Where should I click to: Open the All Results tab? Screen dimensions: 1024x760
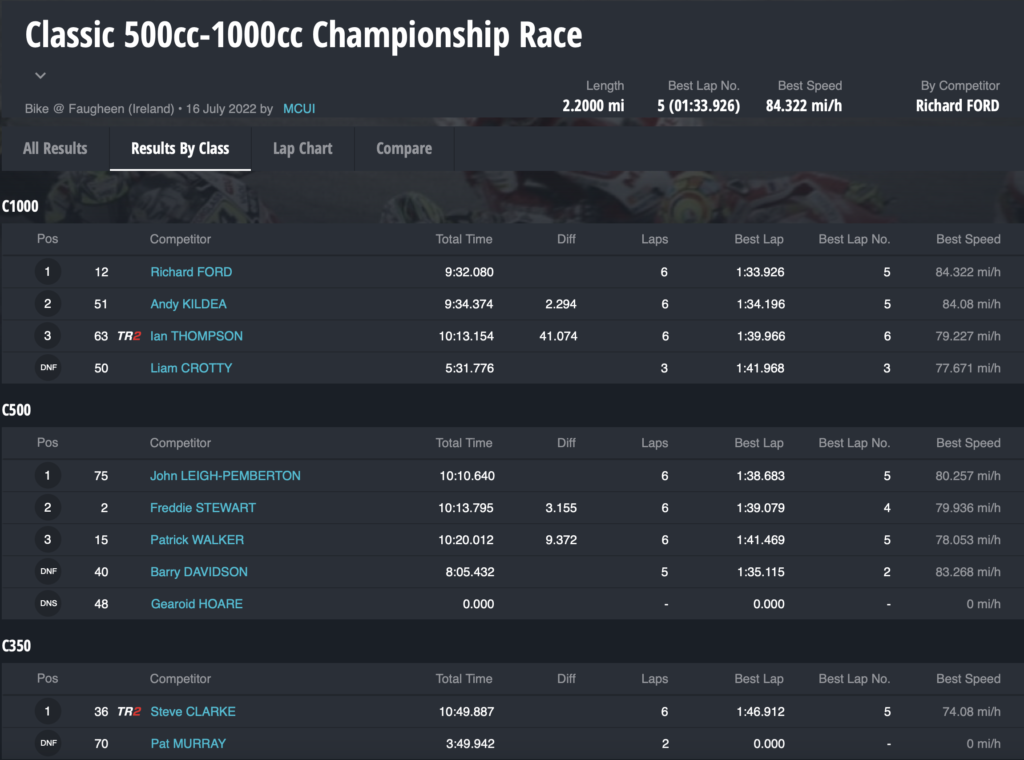pyautogui.click(x=55, y=148)
